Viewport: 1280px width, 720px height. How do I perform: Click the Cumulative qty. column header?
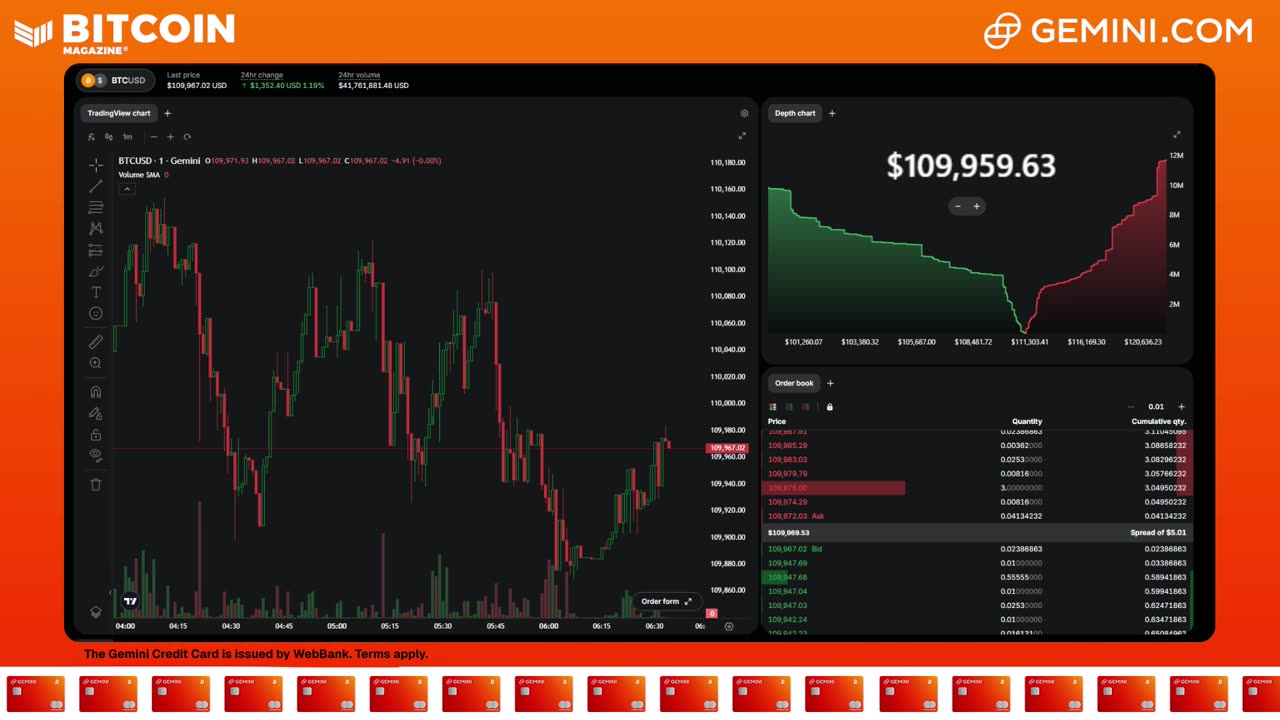point(1159,422)
